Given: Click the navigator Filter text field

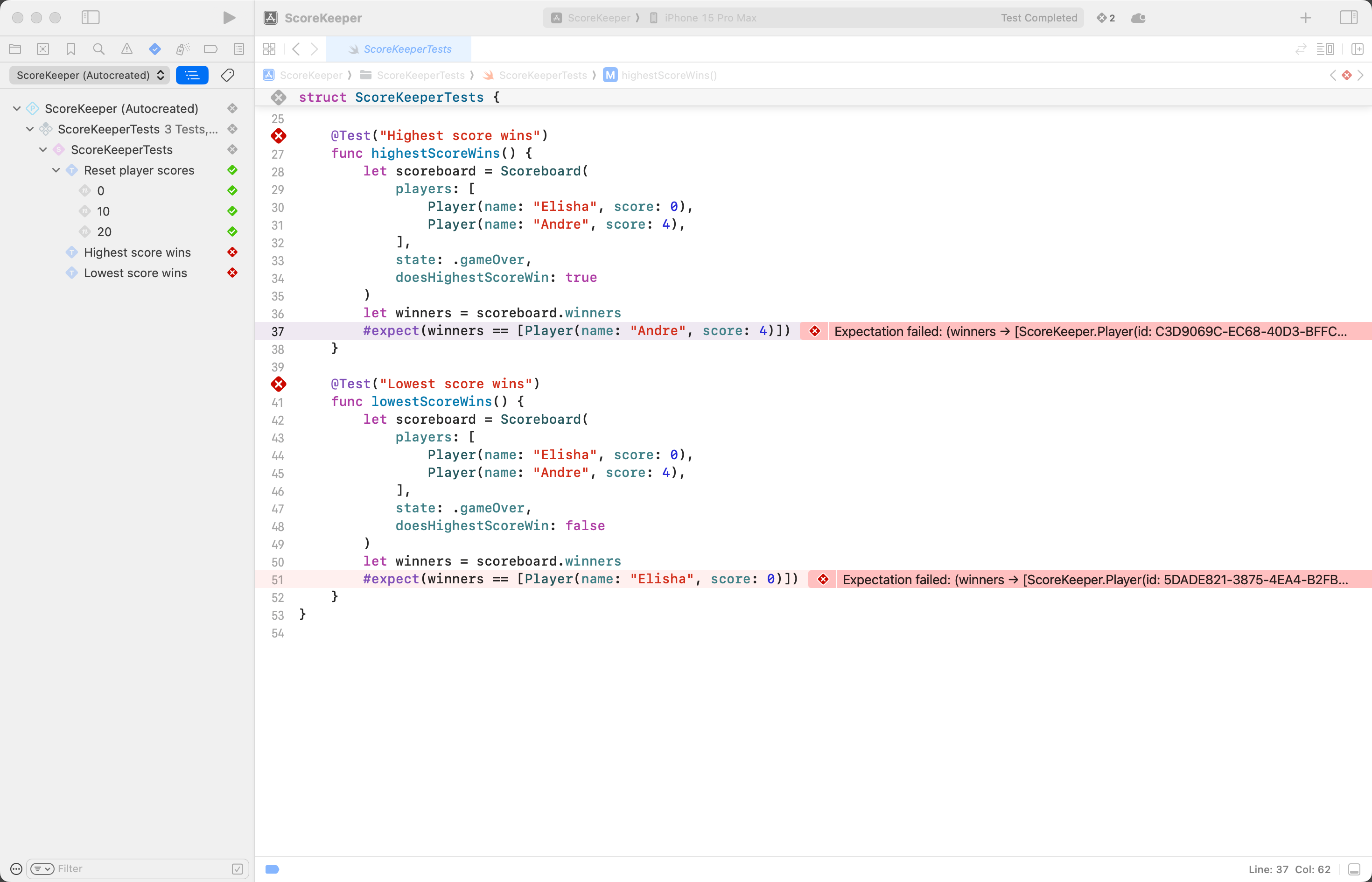Looking at the screenshot, I should click(x=143, y=869).
